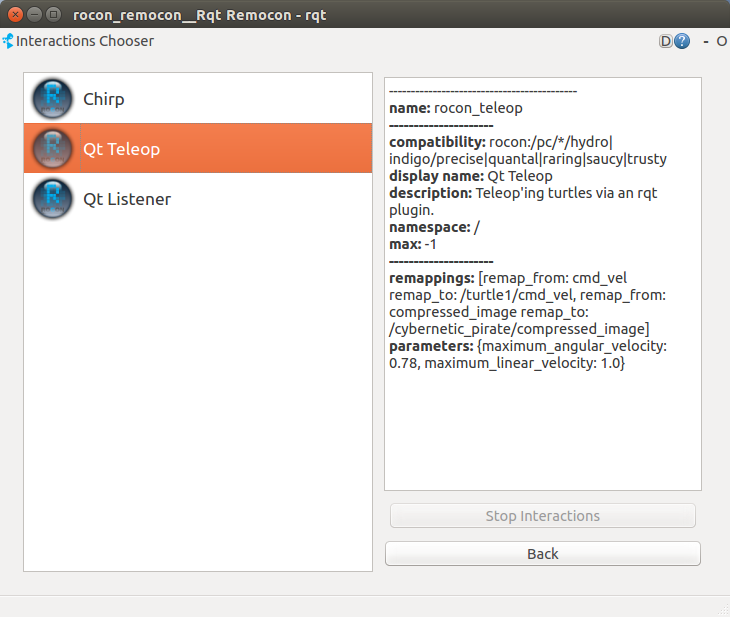Click the blue help question mark icon
730x617 pixels.
(682, 42)
